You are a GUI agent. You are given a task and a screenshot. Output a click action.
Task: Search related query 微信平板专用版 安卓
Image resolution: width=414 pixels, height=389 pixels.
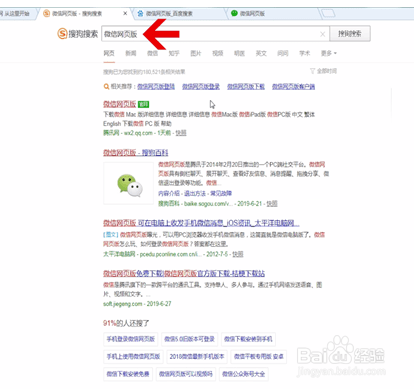pyautogui.click(x=259, y=357)
